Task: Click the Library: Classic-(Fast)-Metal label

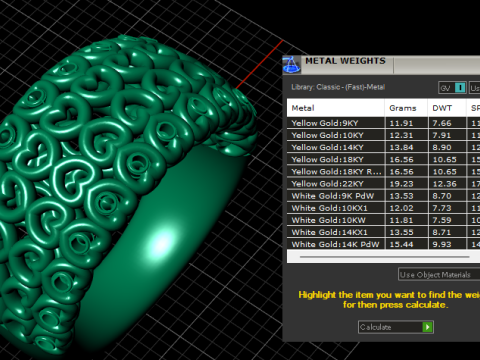Action: click(338, 87)
